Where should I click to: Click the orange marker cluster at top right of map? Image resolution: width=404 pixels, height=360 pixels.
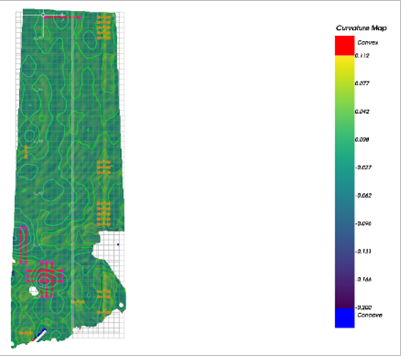click(104, 27)
